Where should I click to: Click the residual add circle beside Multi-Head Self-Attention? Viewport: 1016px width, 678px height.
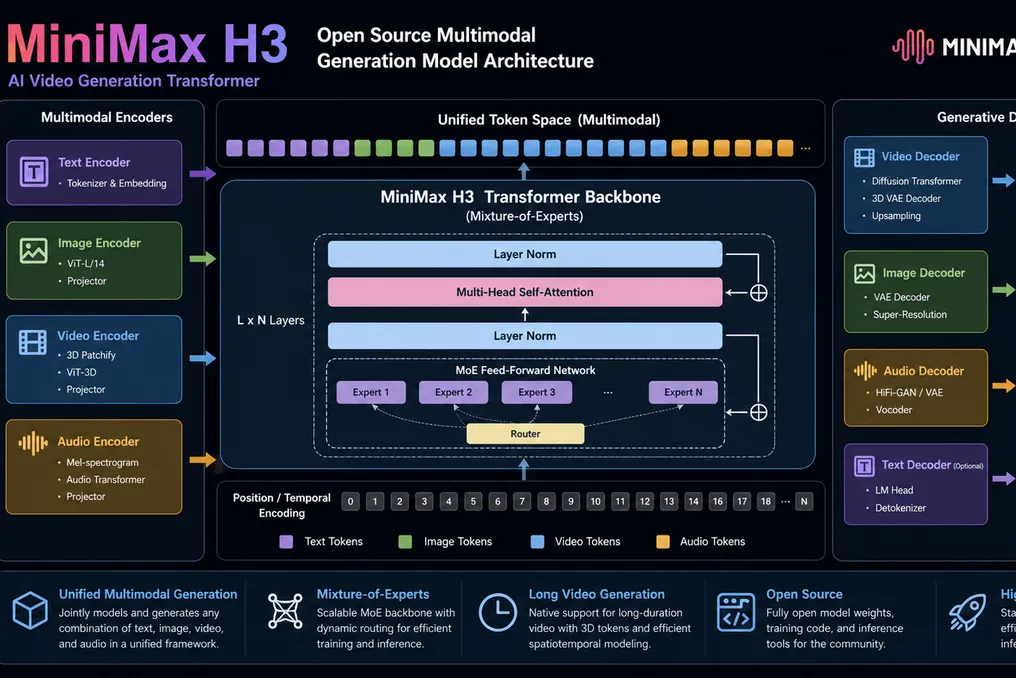(759, 293)
